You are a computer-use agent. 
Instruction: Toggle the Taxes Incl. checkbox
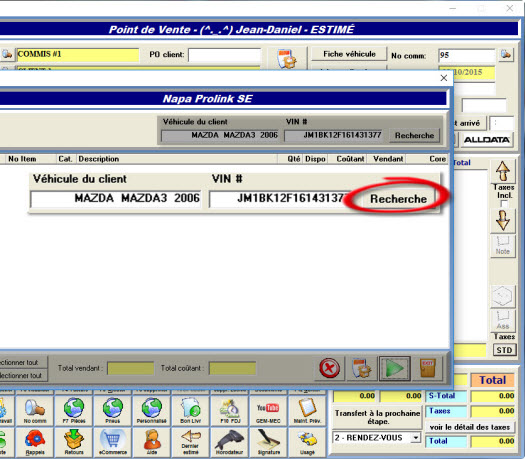point(504,204)
